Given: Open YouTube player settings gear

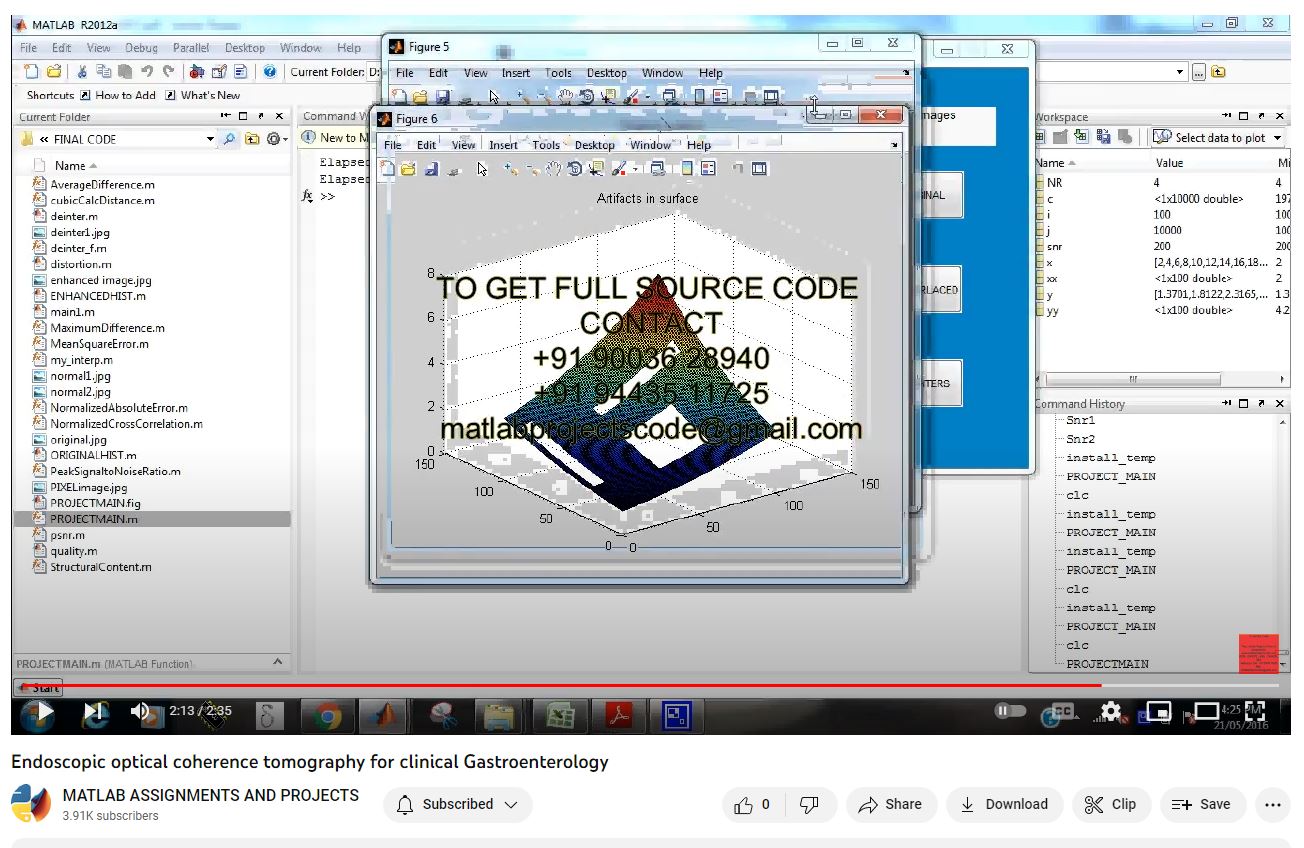Looking at the screenshot, I should click(1110, 712).
